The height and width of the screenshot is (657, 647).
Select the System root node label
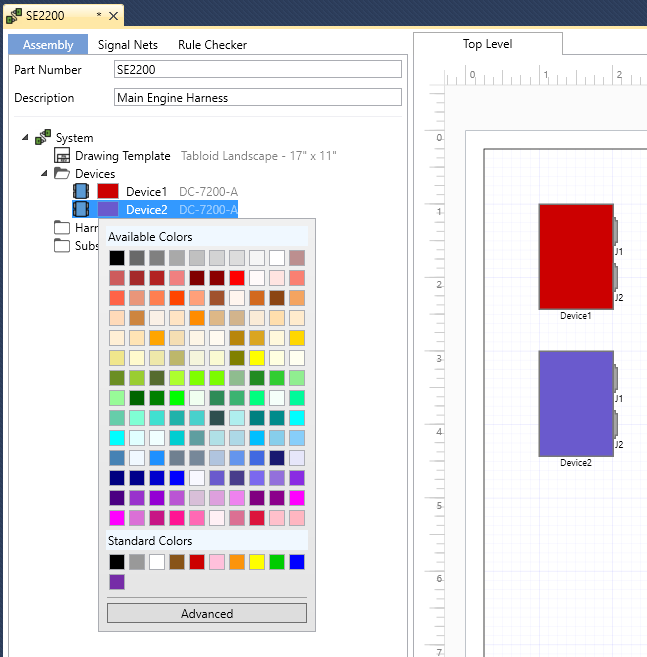(x=75, y=138)
